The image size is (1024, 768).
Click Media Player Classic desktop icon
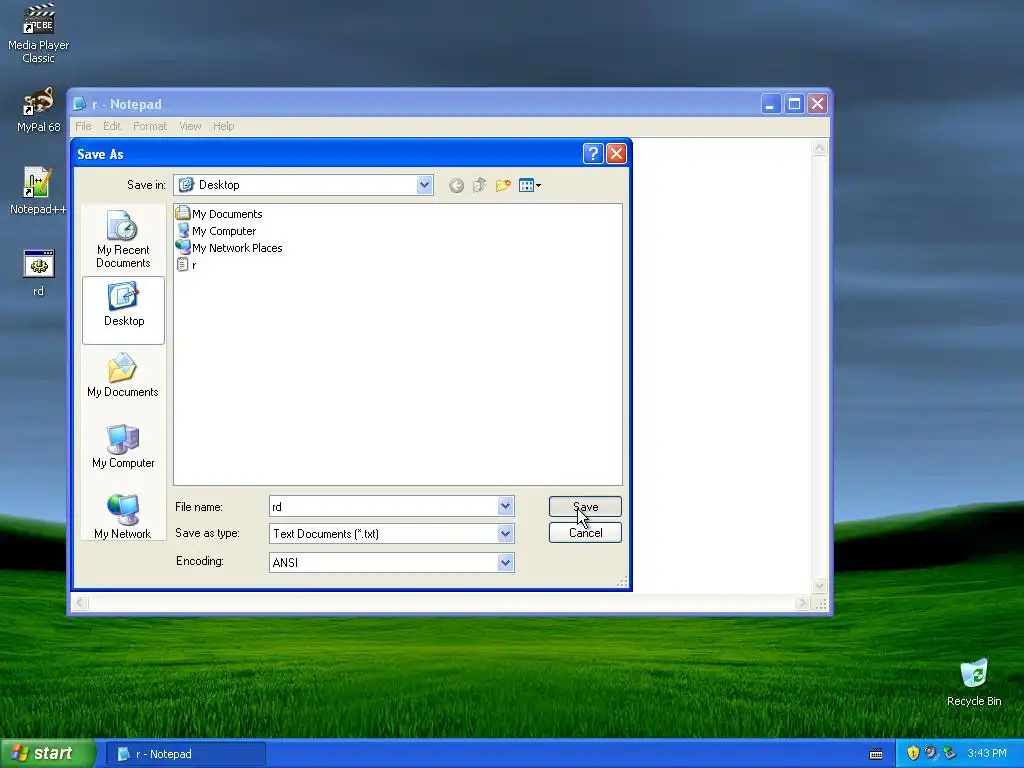[39, 34]
